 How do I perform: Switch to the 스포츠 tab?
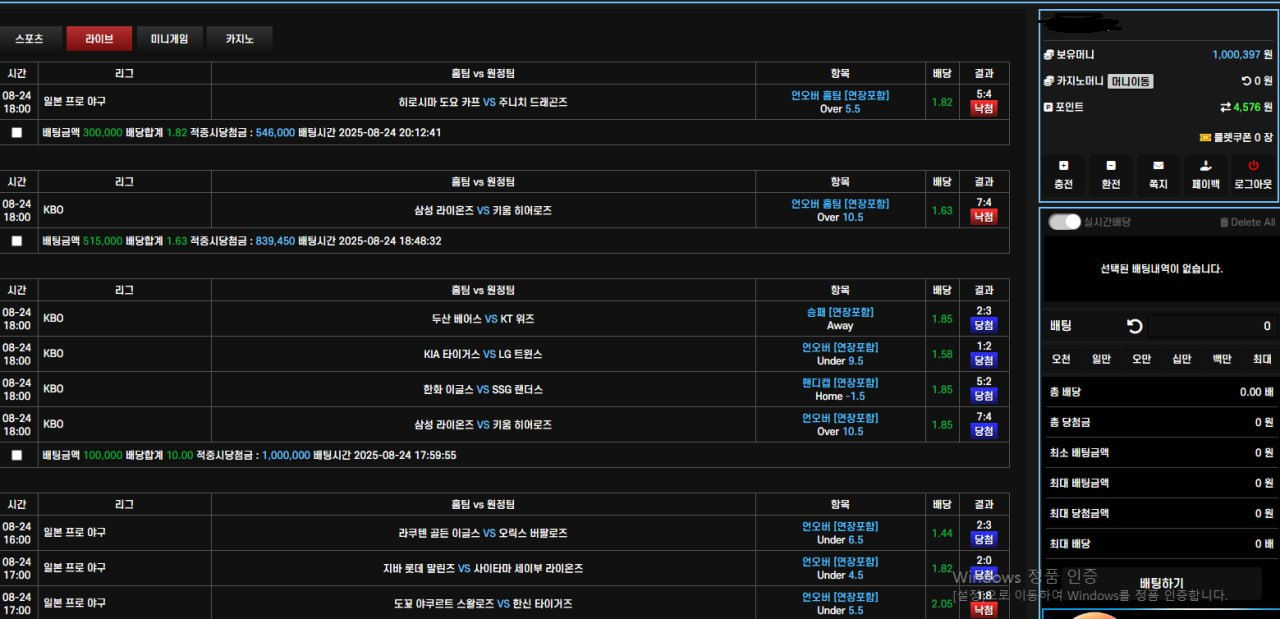click(x=31, y=38)
